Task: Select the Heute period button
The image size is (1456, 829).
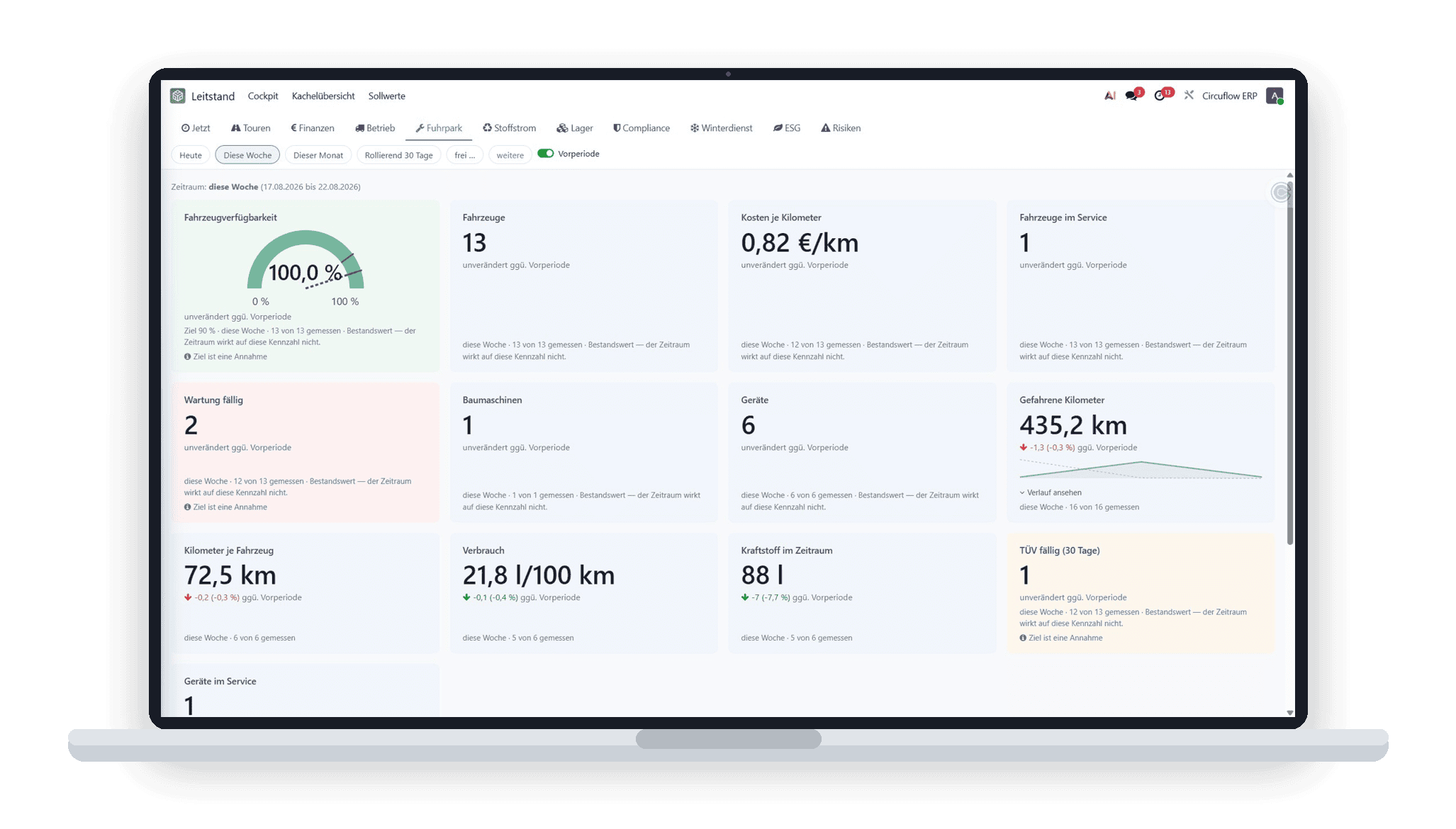Action: 190,155
